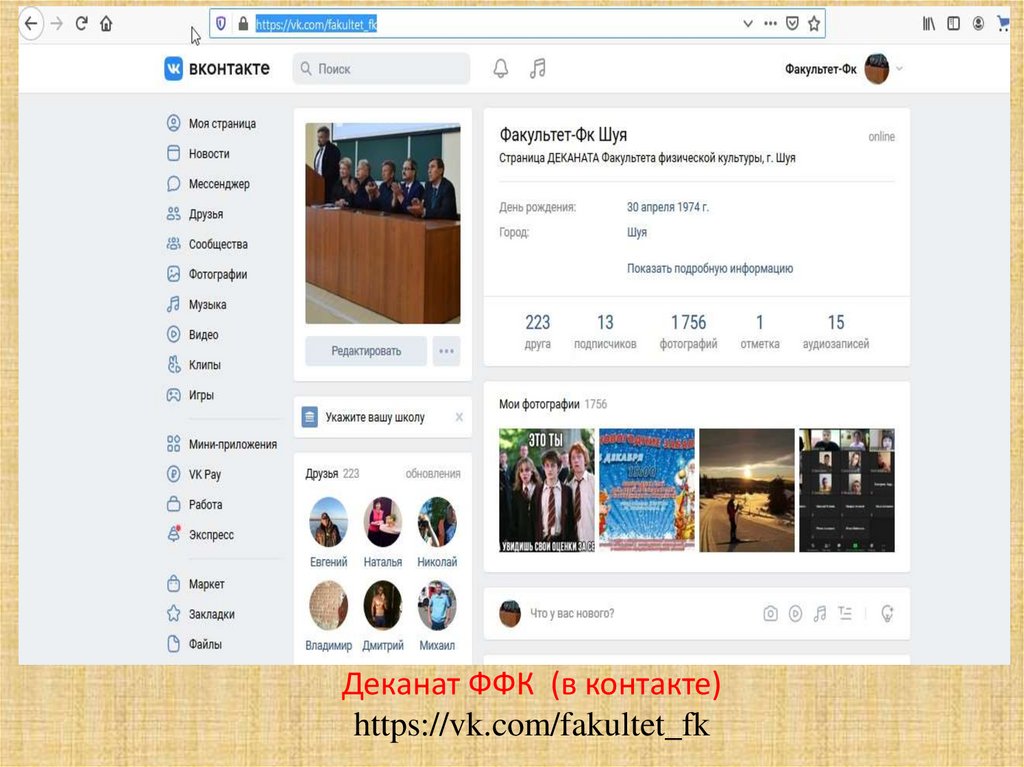Viewport: 1024px width, 767px height.
Task: Expand Показать подробную информацию
Action: [x=710, y=269]
